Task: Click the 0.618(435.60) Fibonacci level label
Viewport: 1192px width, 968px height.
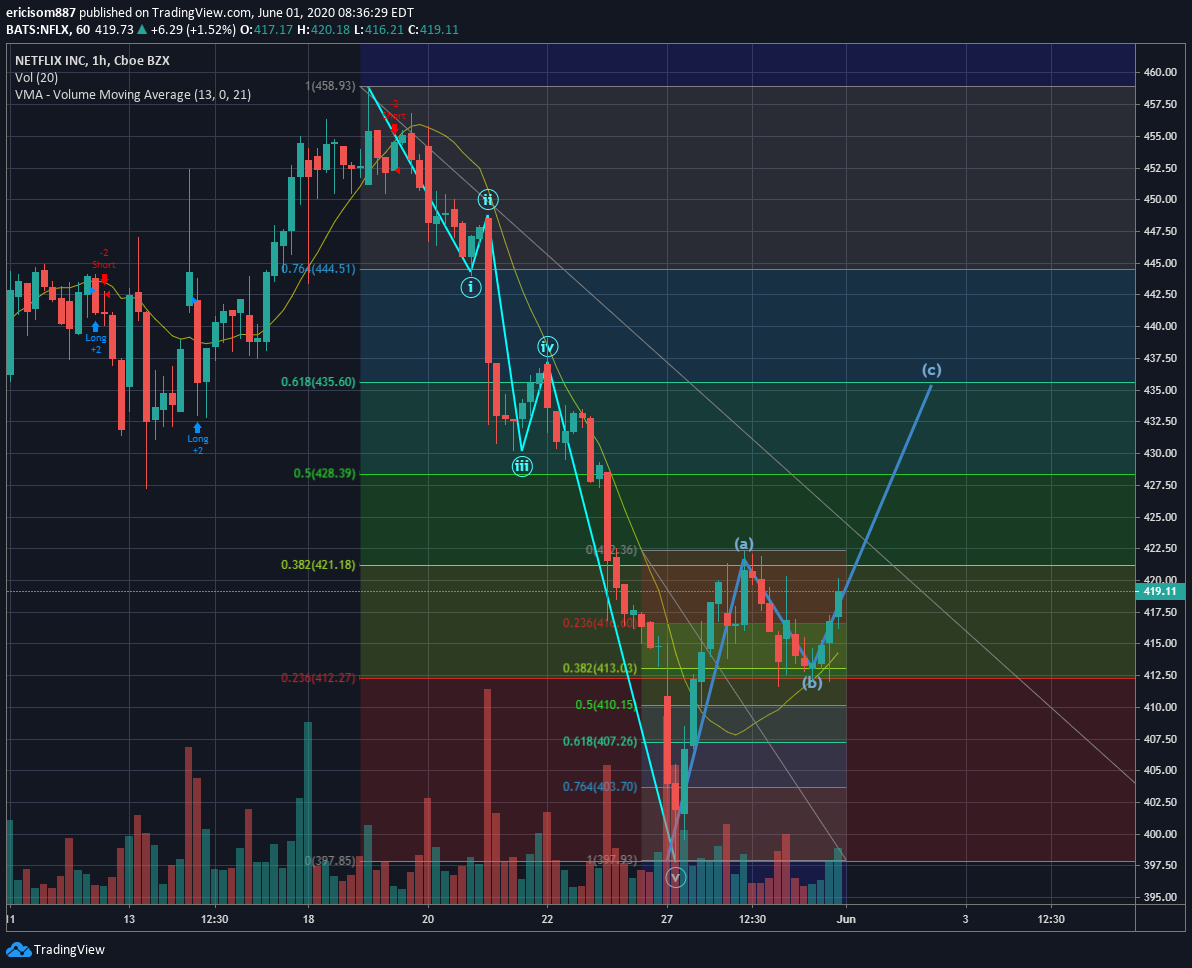Action: tap(318, 382)
